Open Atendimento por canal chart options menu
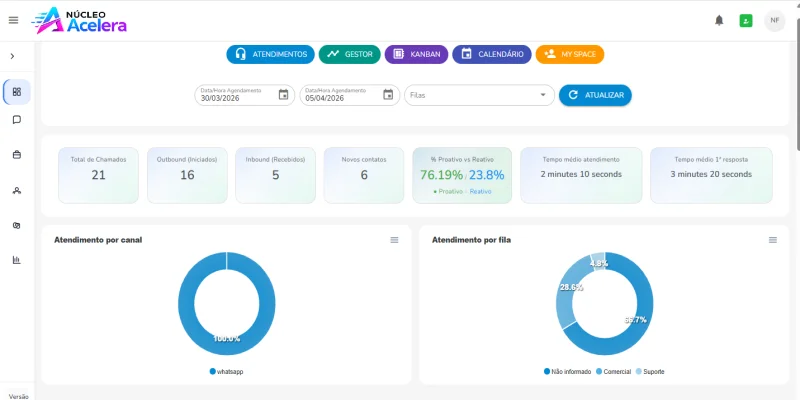The width and height of the screenshot is (800, 400). 394,240
